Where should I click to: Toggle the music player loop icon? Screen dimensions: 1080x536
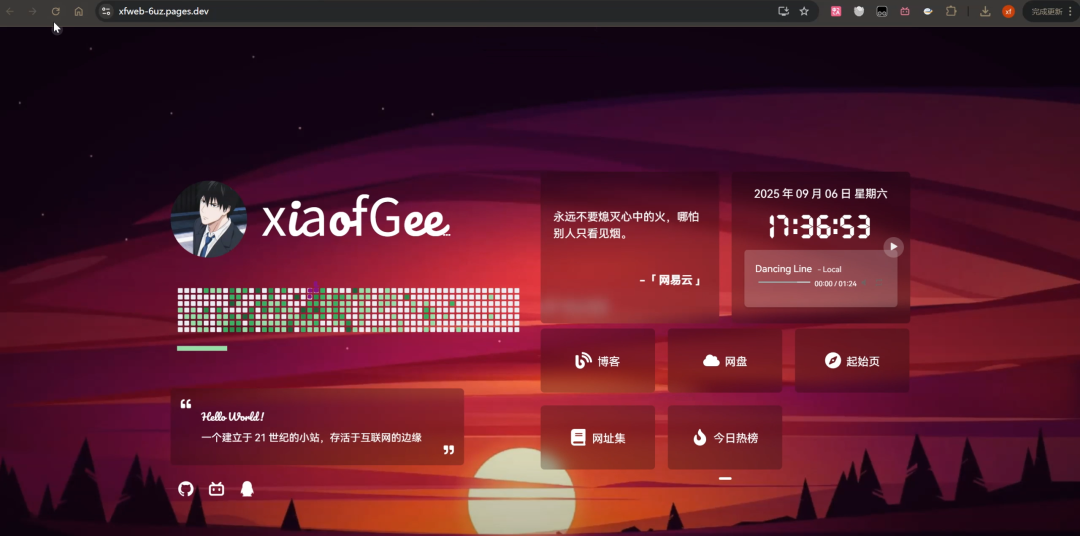[879, 282]
